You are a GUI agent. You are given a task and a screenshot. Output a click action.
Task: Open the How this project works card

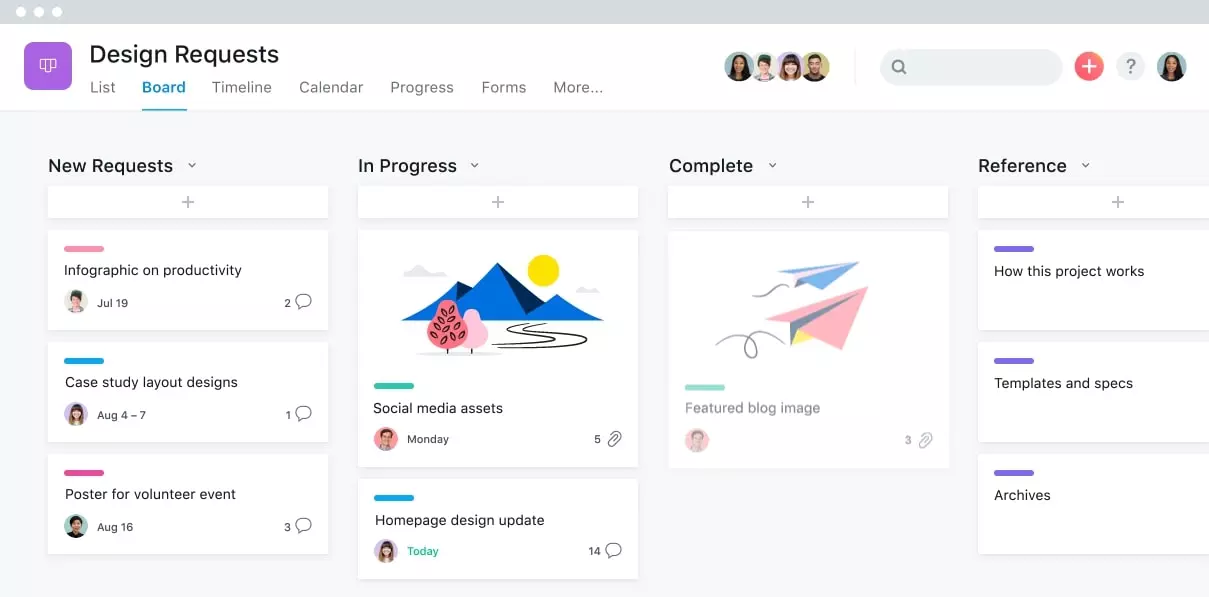pos(1093,280)
